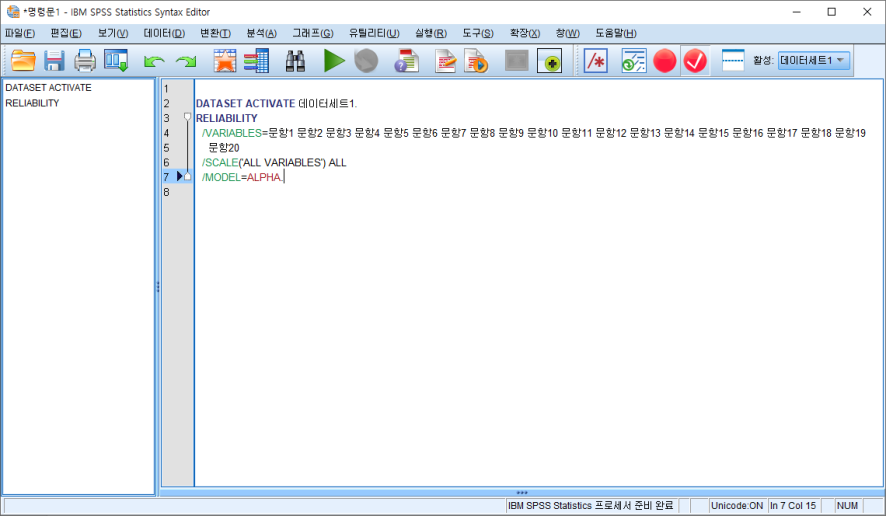Open the 분석(A) menu
Screen dimensions: 886x516
click(262, 33)
